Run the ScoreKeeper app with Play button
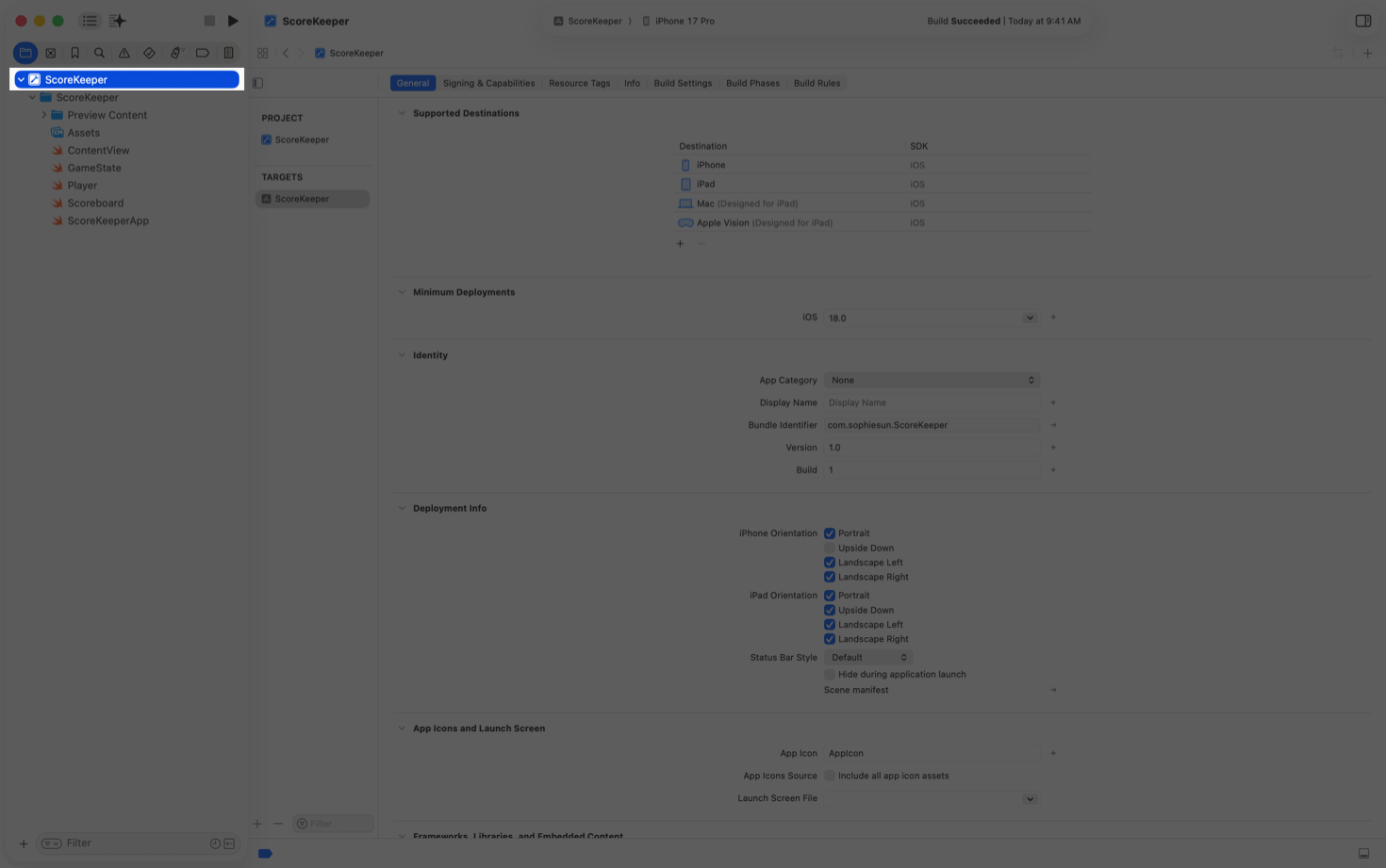 point(233,21)
